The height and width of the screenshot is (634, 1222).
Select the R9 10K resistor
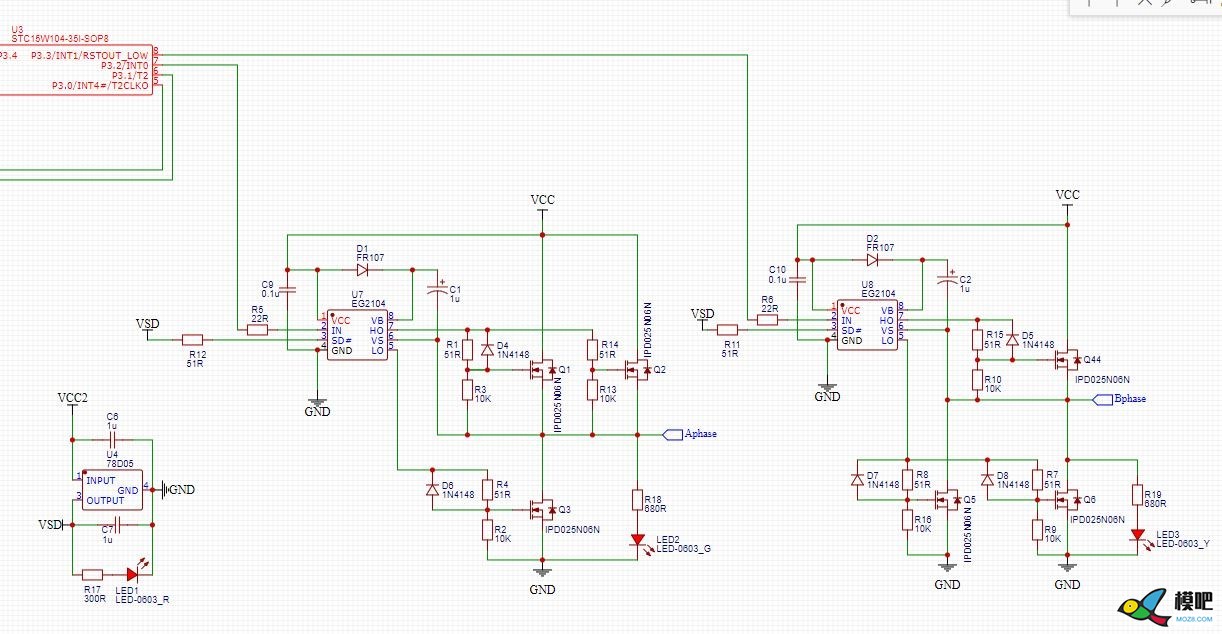[1037, 528]
